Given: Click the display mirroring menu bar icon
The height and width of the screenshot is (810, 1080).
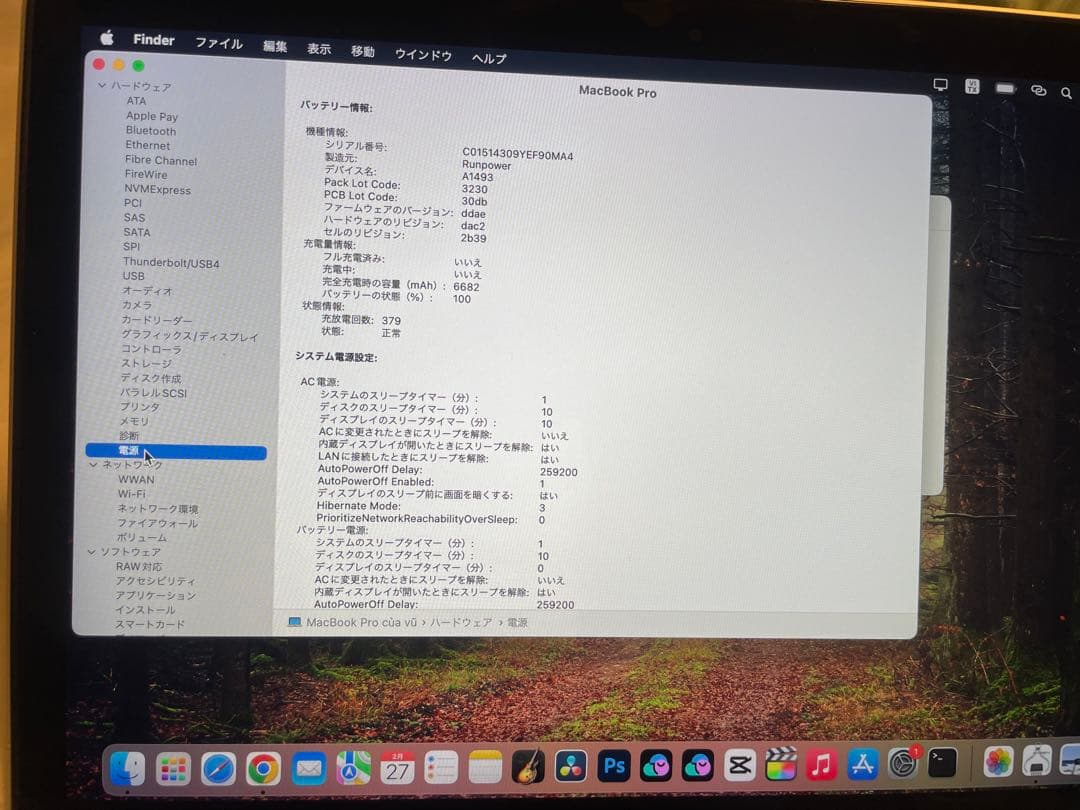Looking at the screenshot, I should (940, 85).
